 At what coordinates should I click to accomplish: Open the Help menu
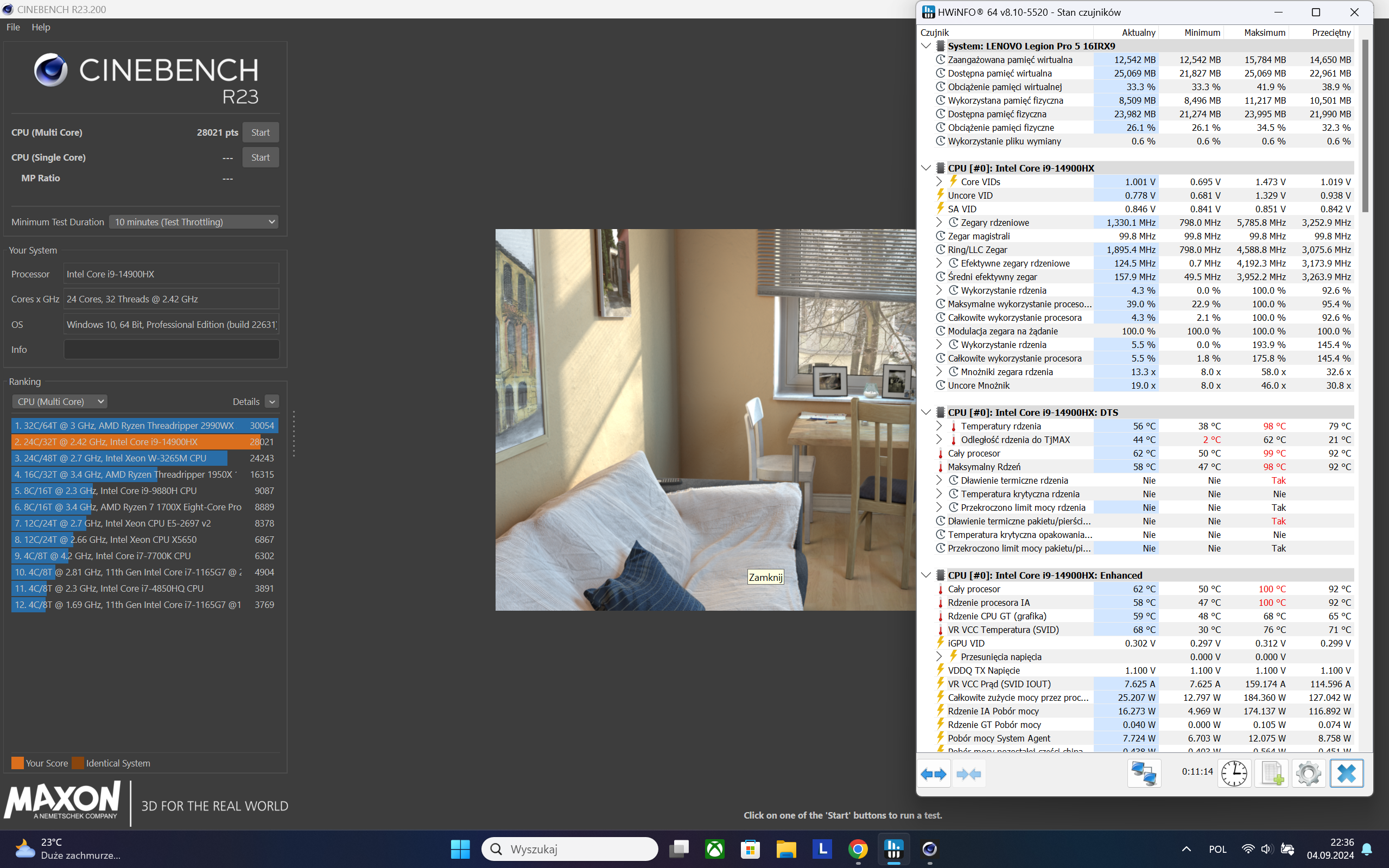[41, 27]
